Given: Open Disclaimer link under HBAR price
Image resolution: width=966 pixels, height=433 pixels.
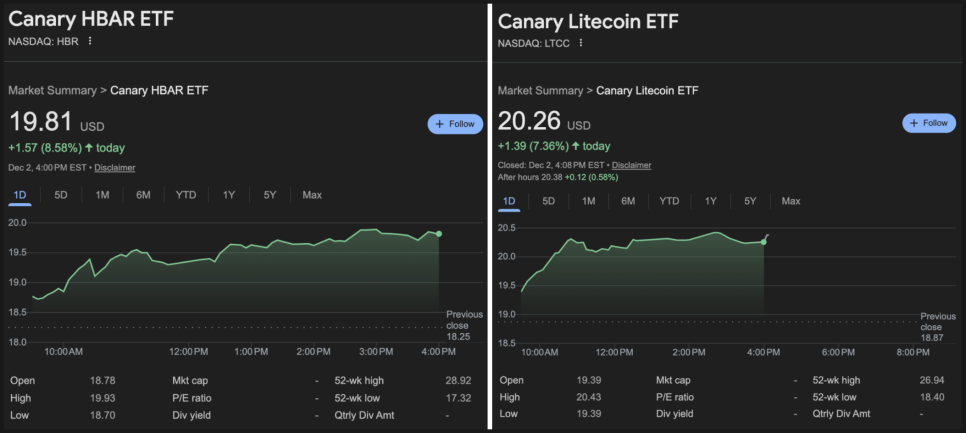Looking at the screenshot, I should point(115,167).
